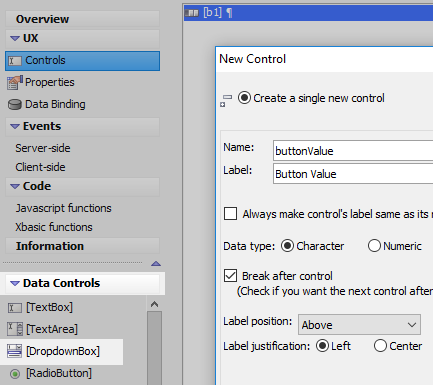433x385 pixels.
Task: Collapse the Code section
Action: click(15, 186)
